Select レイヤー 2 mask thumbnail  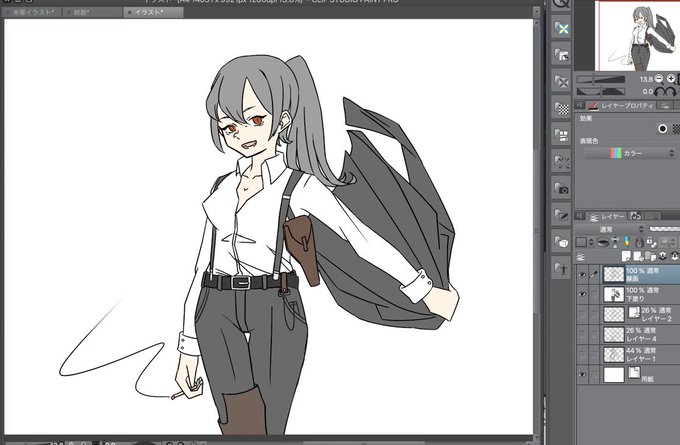click(x=634, y=312)
